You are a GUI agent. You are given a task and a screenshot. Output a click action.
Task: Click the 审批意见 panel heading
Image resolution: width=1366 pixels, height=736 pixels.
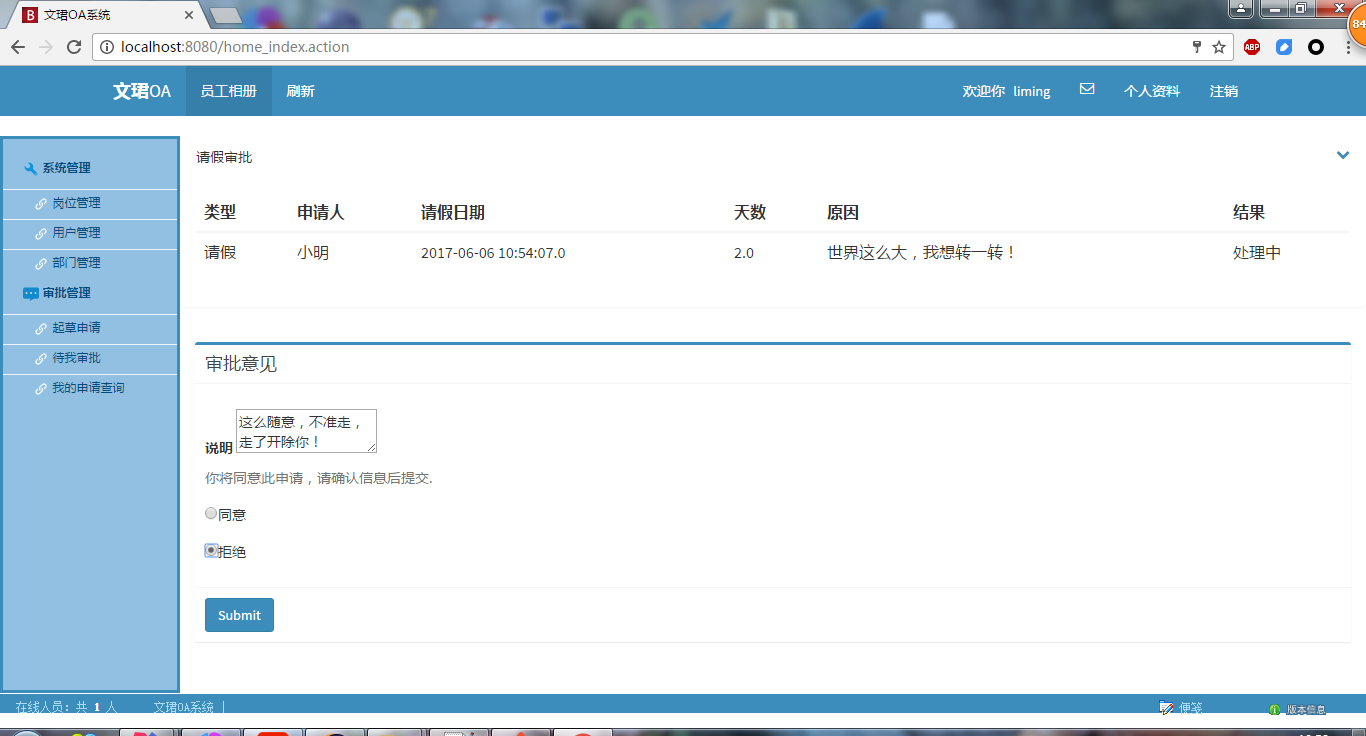pos(241,364)
